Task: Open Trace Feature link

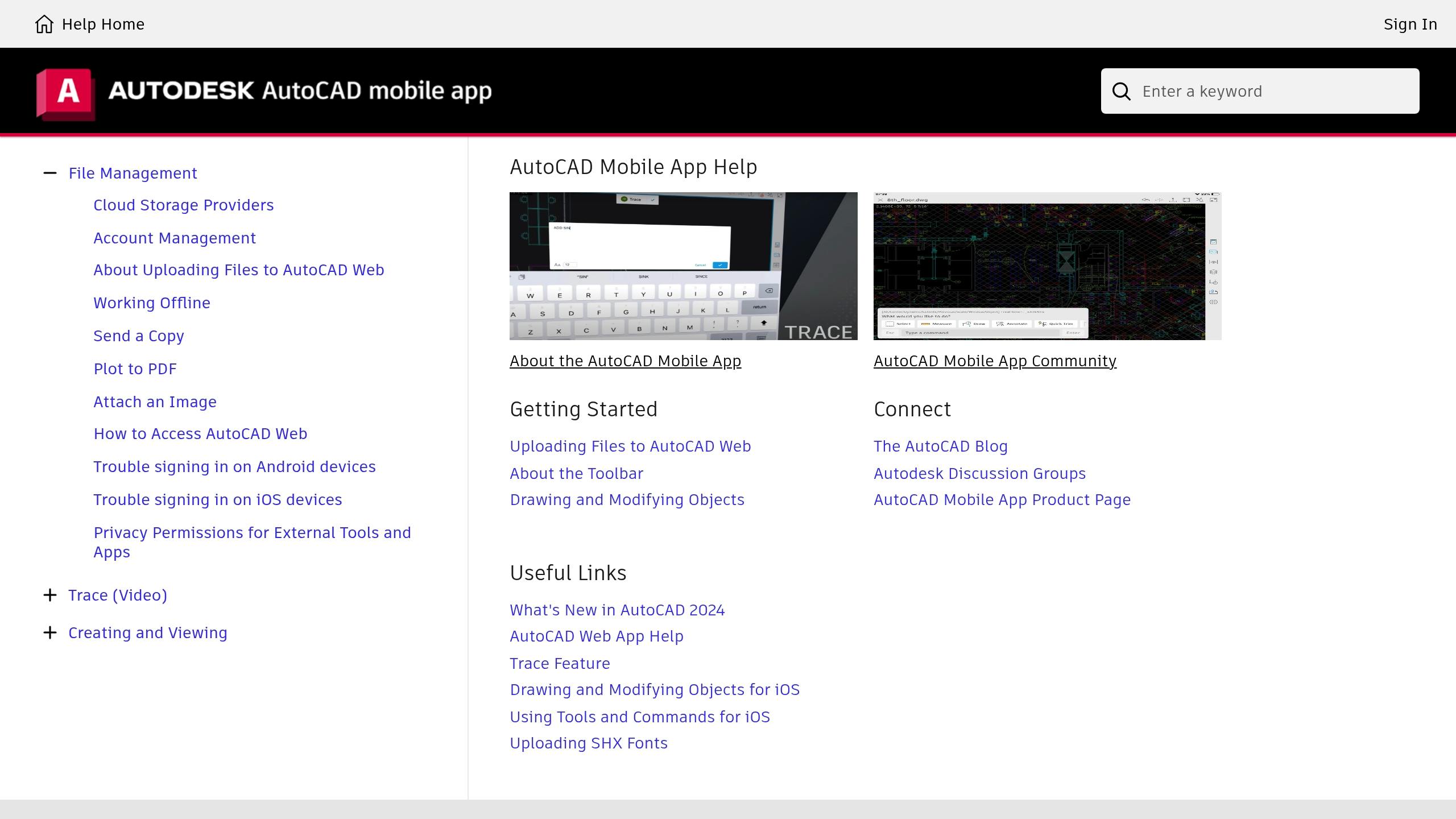Action: (560, 663)
